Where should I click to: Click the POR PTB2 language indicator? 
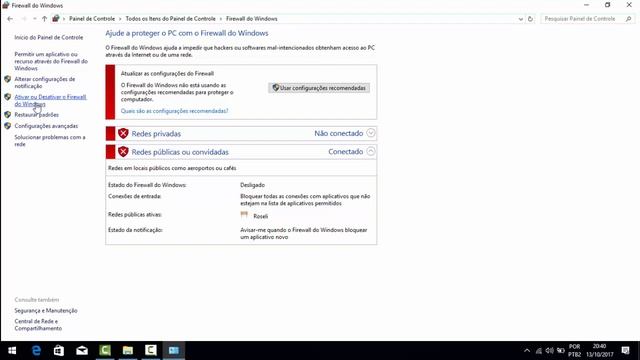point(574,351)
